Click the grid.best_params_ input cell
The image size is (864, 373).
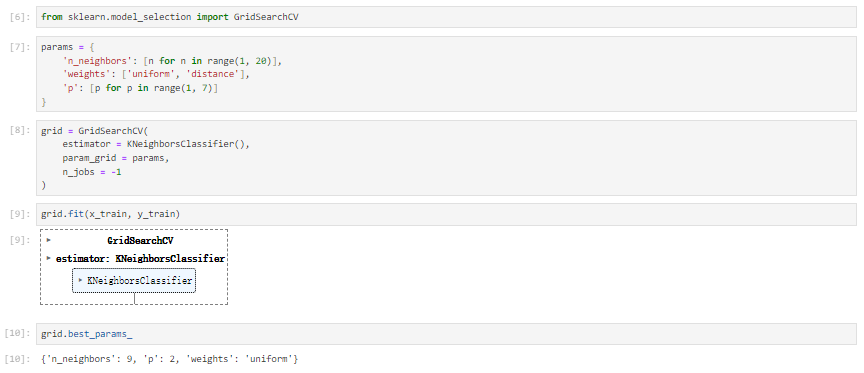(x=446, y=334)
